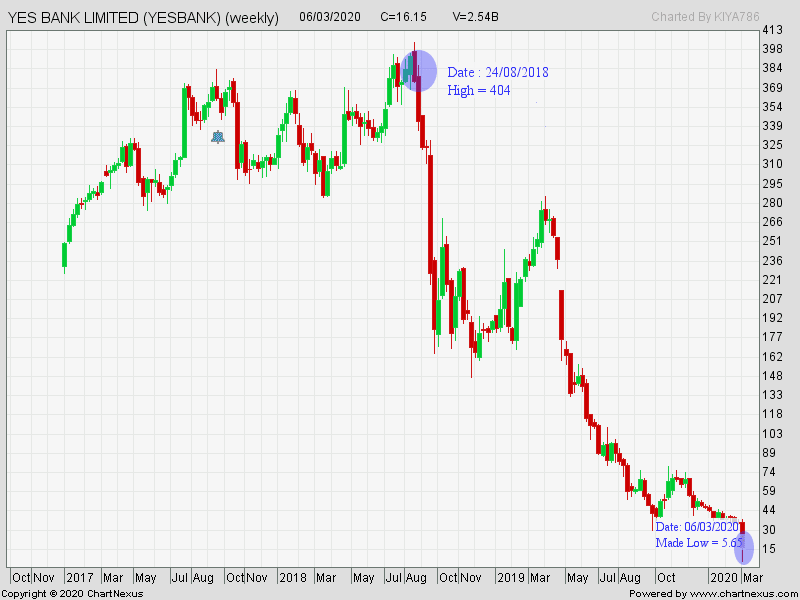Click the bell alert icon on the chart
Image resolution: width=800 pixels, height=600 pixels.
coord(218,137)
